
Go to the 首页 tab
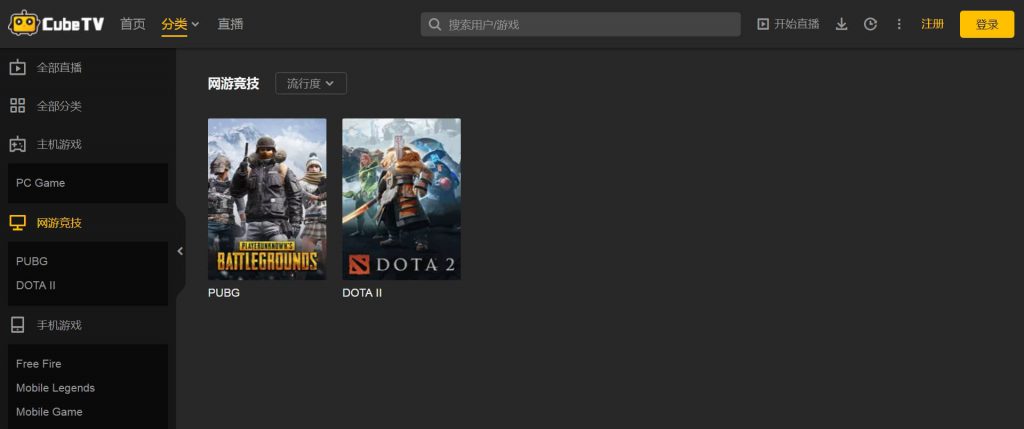click(133, 24)
